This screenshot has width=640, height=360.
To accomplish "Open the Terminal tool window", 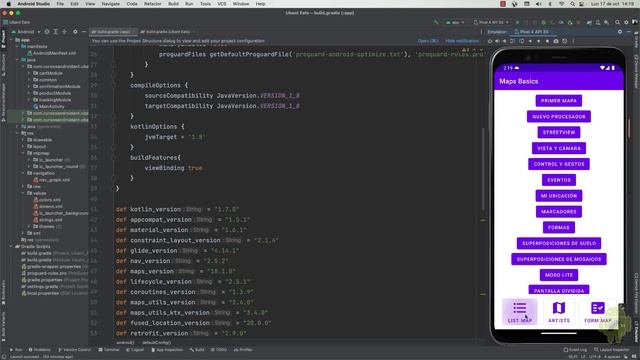I will (x=109, y=350).
